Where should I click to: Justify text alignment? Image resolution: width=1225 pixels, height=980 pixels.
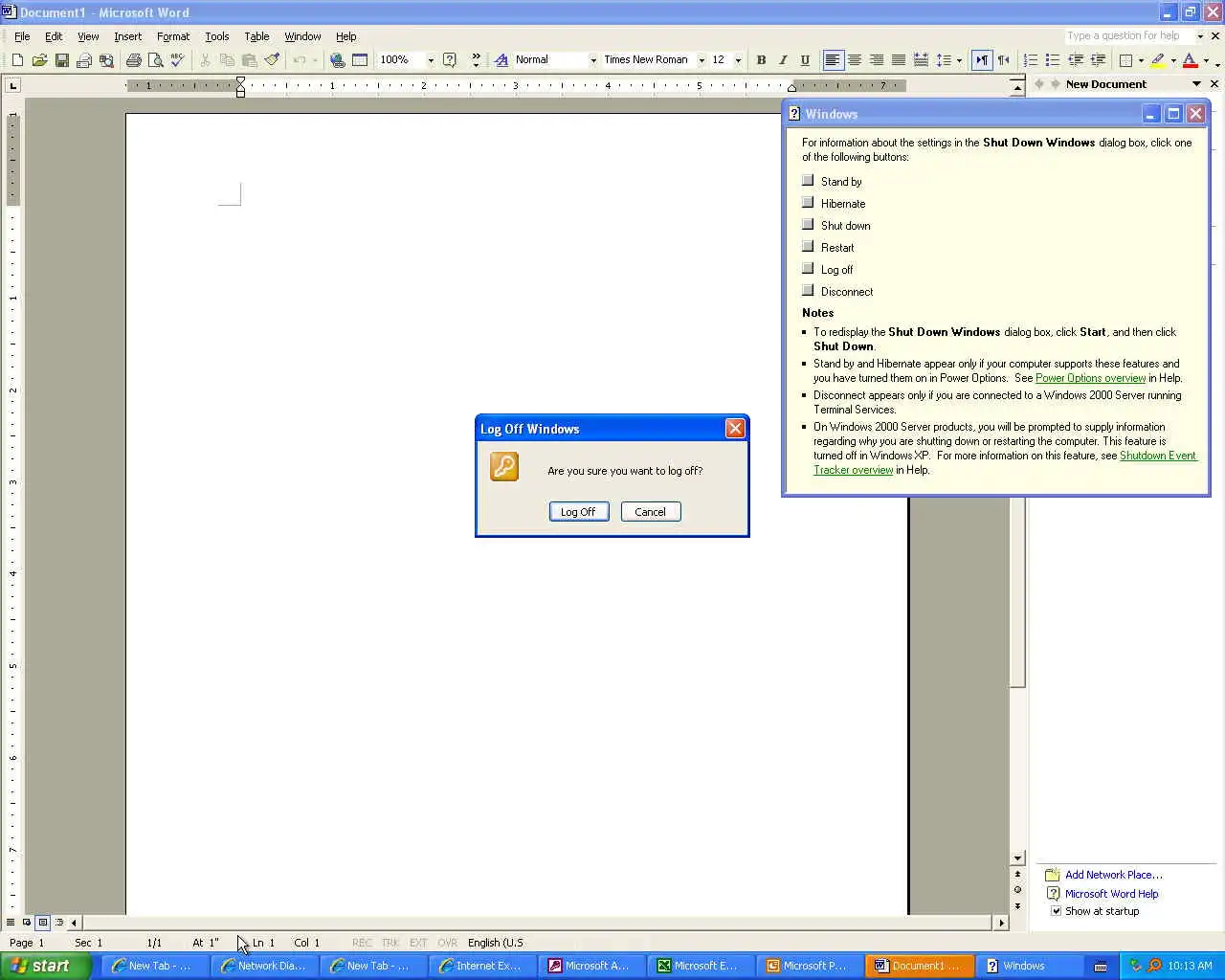point(899,60)
